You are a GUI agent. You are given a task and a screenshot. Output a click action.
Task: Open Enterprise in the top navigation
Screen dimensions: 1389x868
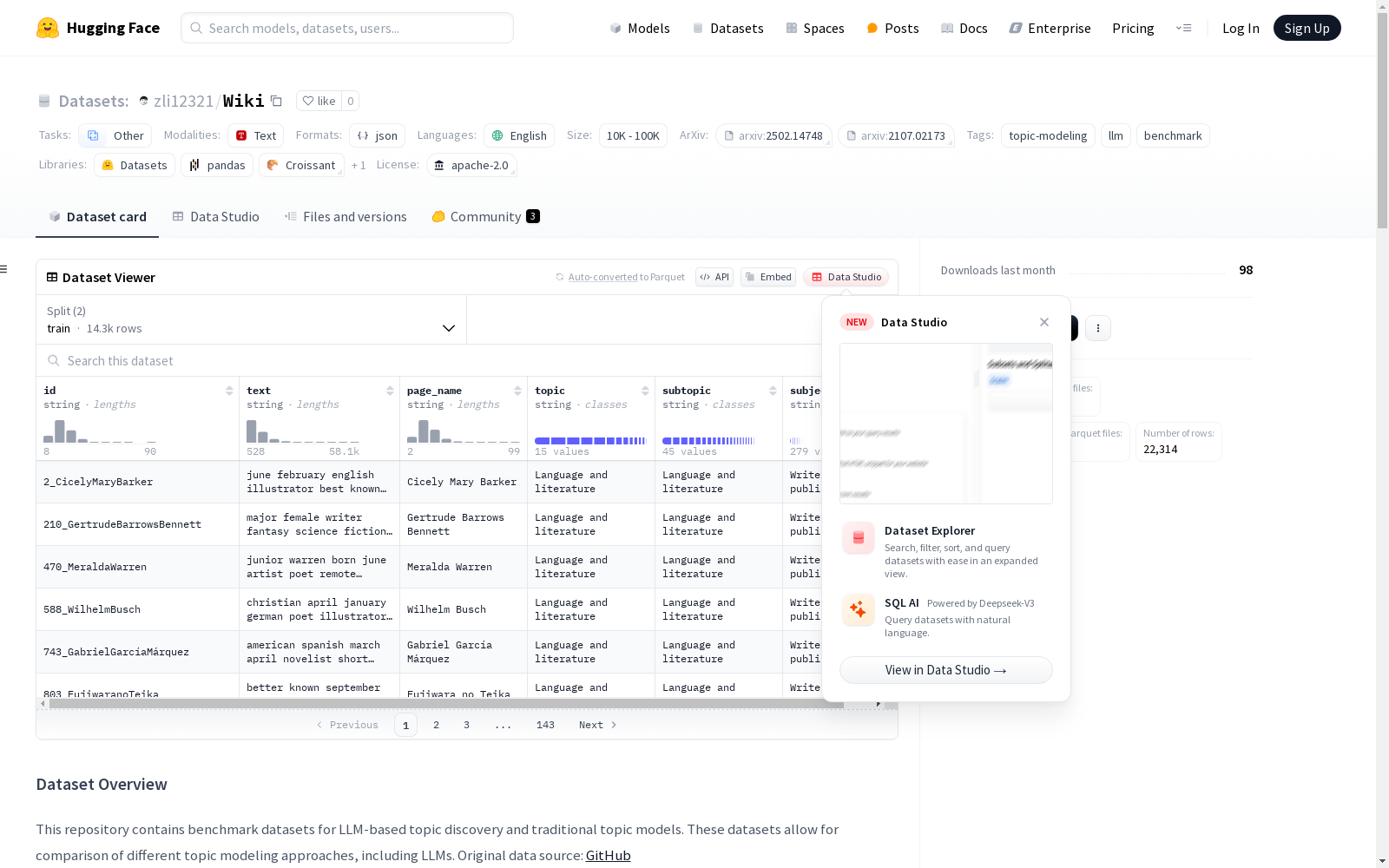pyautogui.click(x=1050, y=28)
